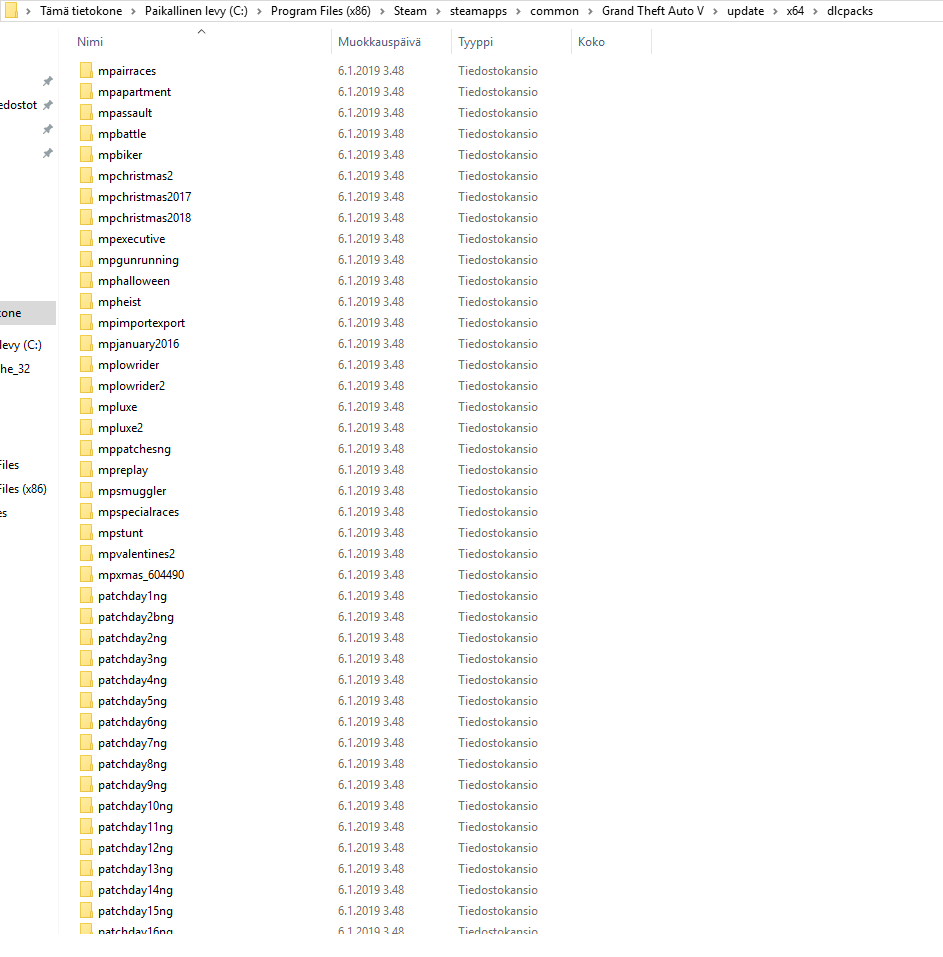The height and width of the screenshot is (957, 943).
Task: Click the mpjanuary2016 folder icon
Action: [x=86, y=344]
